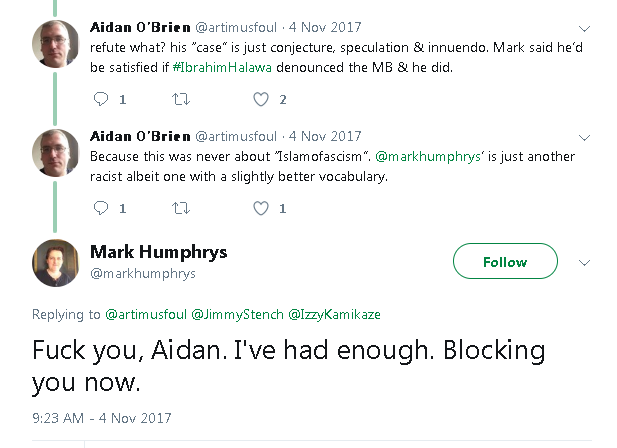Open @IzzyKamikaze in replying-to line
This screenshot has height=448, width=617.
pyautogui.click(x=334, y=314)
